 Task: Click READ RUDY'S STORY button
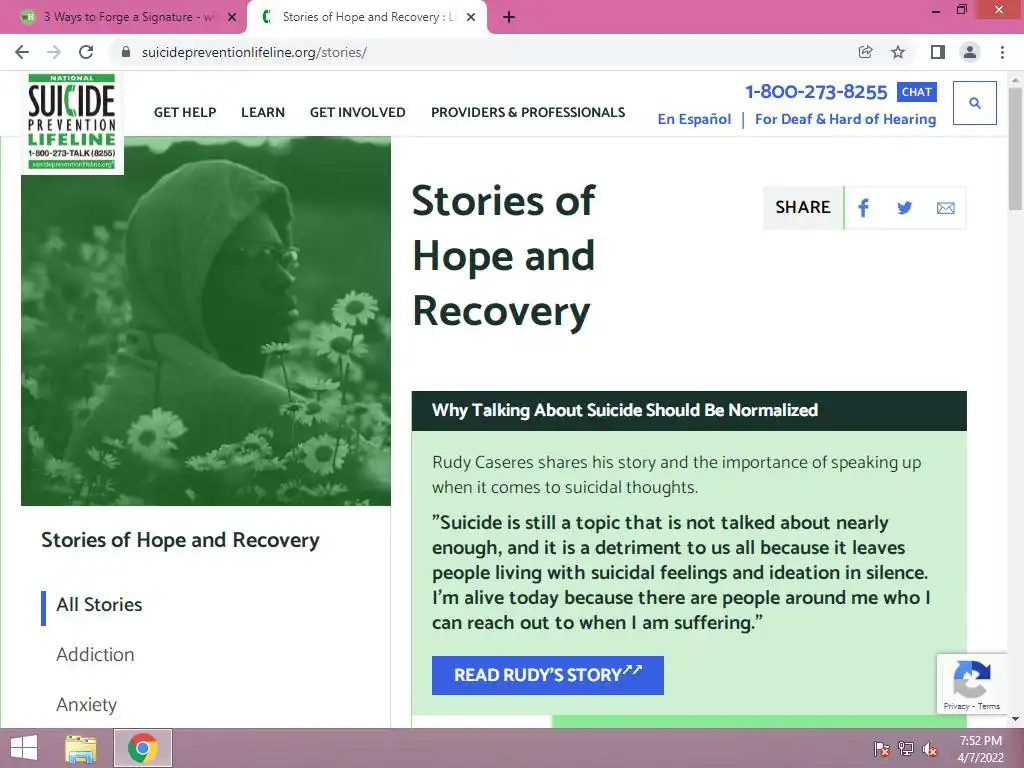(547, 675)
